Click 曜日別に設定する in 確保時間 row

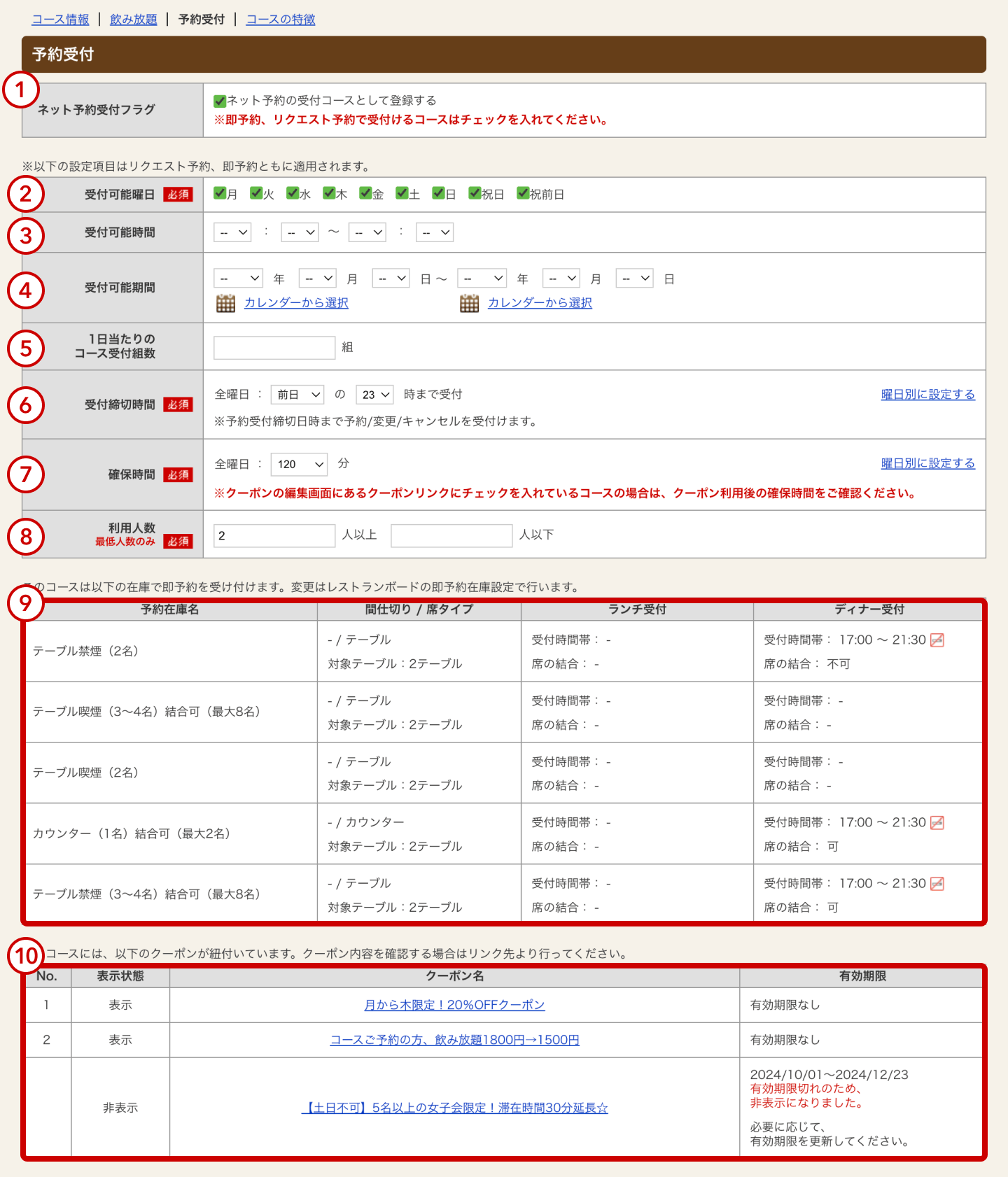tap(927, 464)
